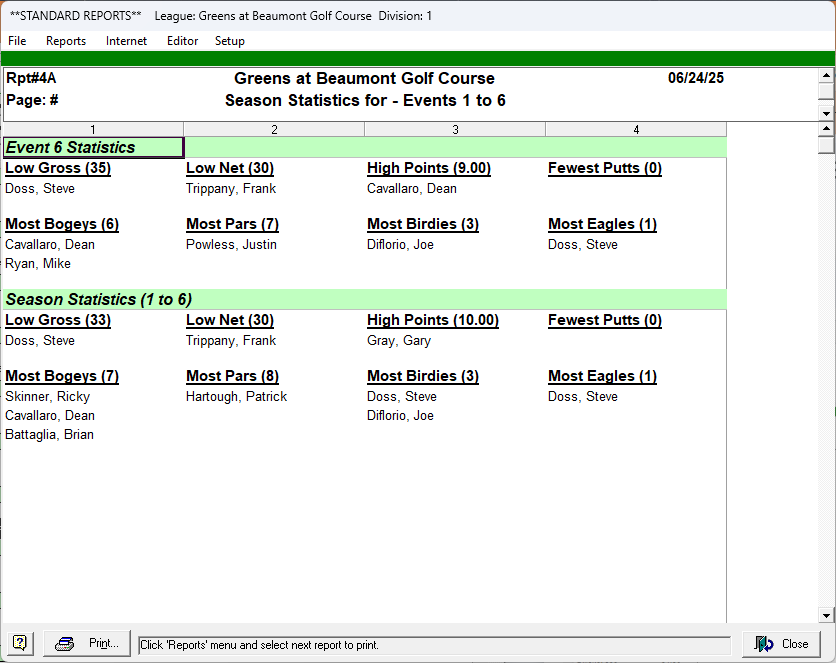
Task: Open the Editor menu
Action: pos(182,41)
